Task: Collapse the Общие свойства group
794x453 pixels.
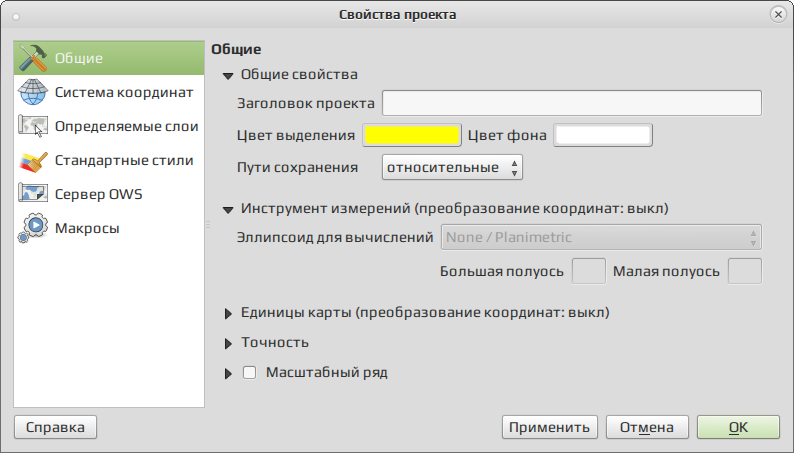Action: point(228,76)
